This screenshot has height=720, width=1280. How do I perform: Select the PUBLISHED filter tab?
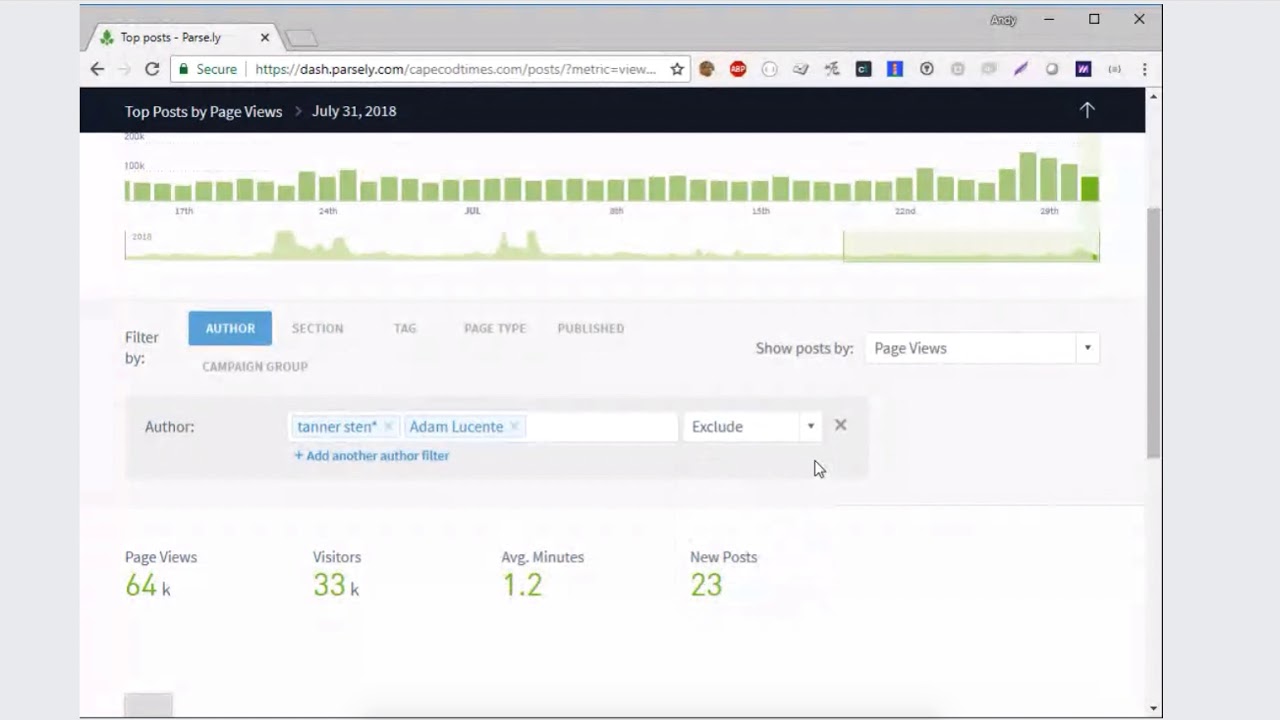click(591, 328)
